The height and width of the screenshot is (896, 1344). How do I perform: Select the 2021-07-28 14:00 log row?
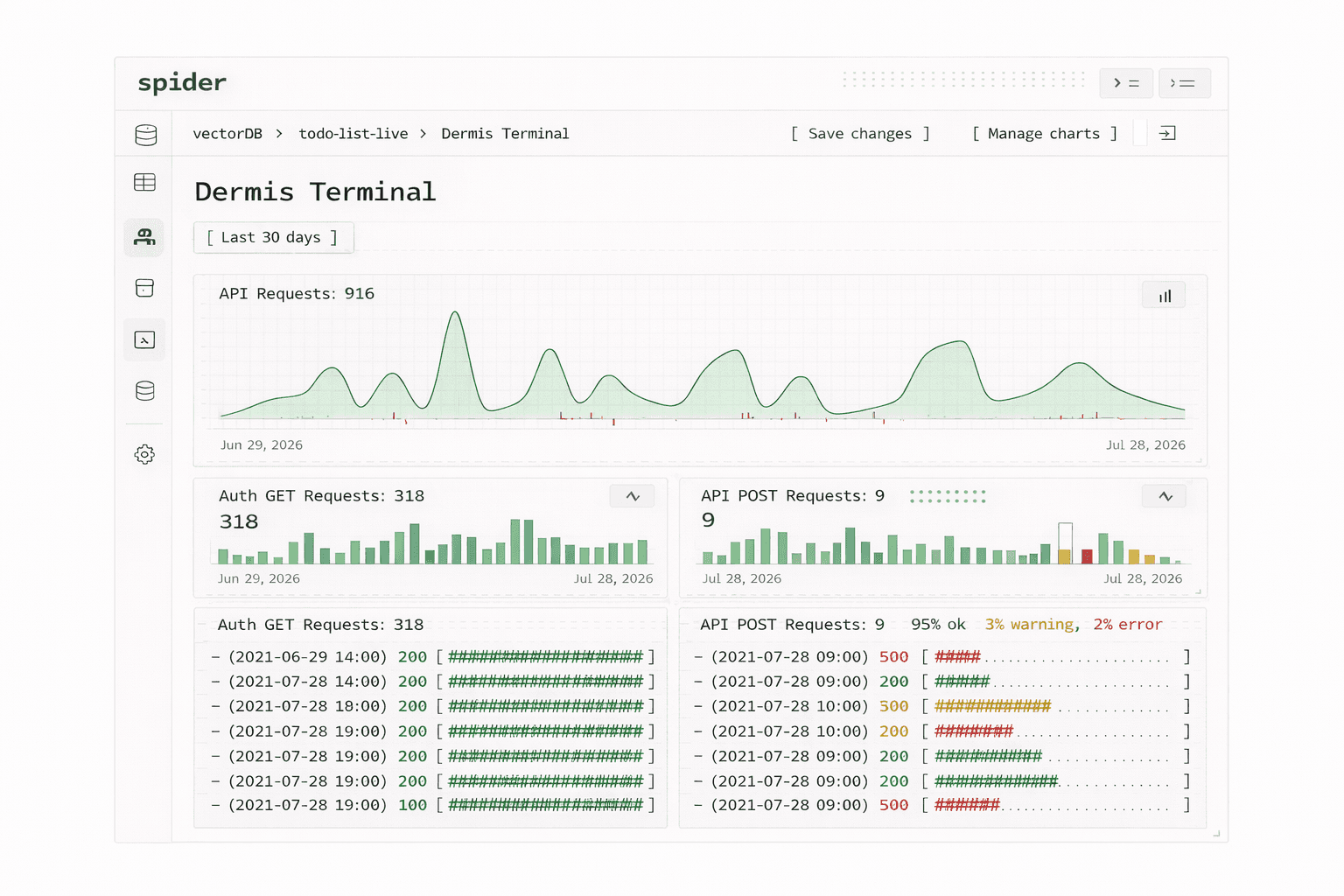[433, 682]
